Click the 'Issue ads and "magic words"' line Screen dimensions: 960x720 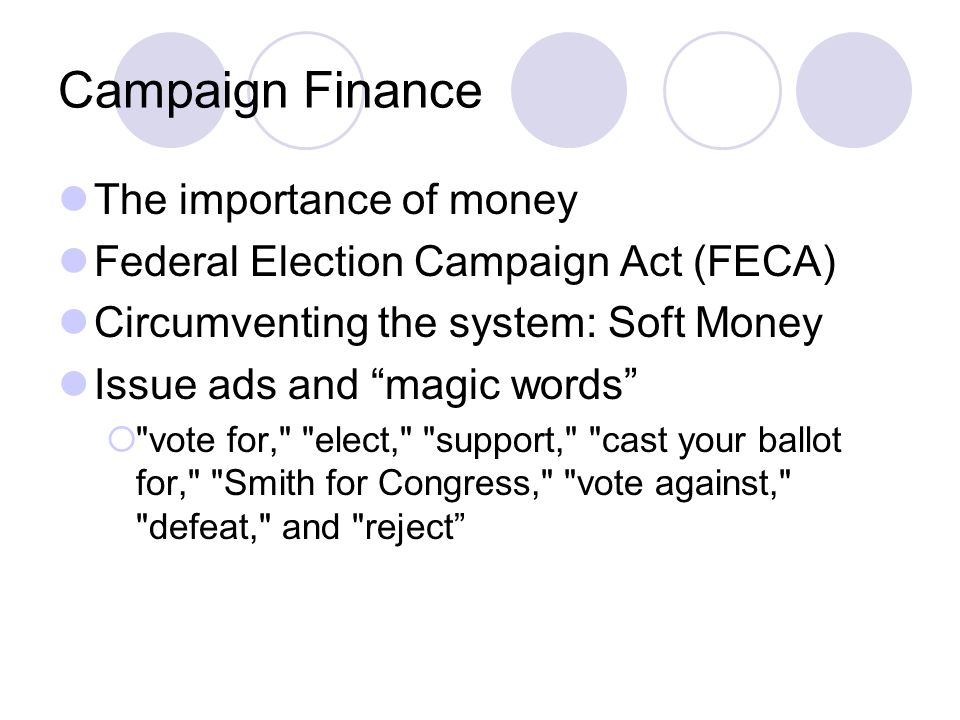(x=366, y=384)
